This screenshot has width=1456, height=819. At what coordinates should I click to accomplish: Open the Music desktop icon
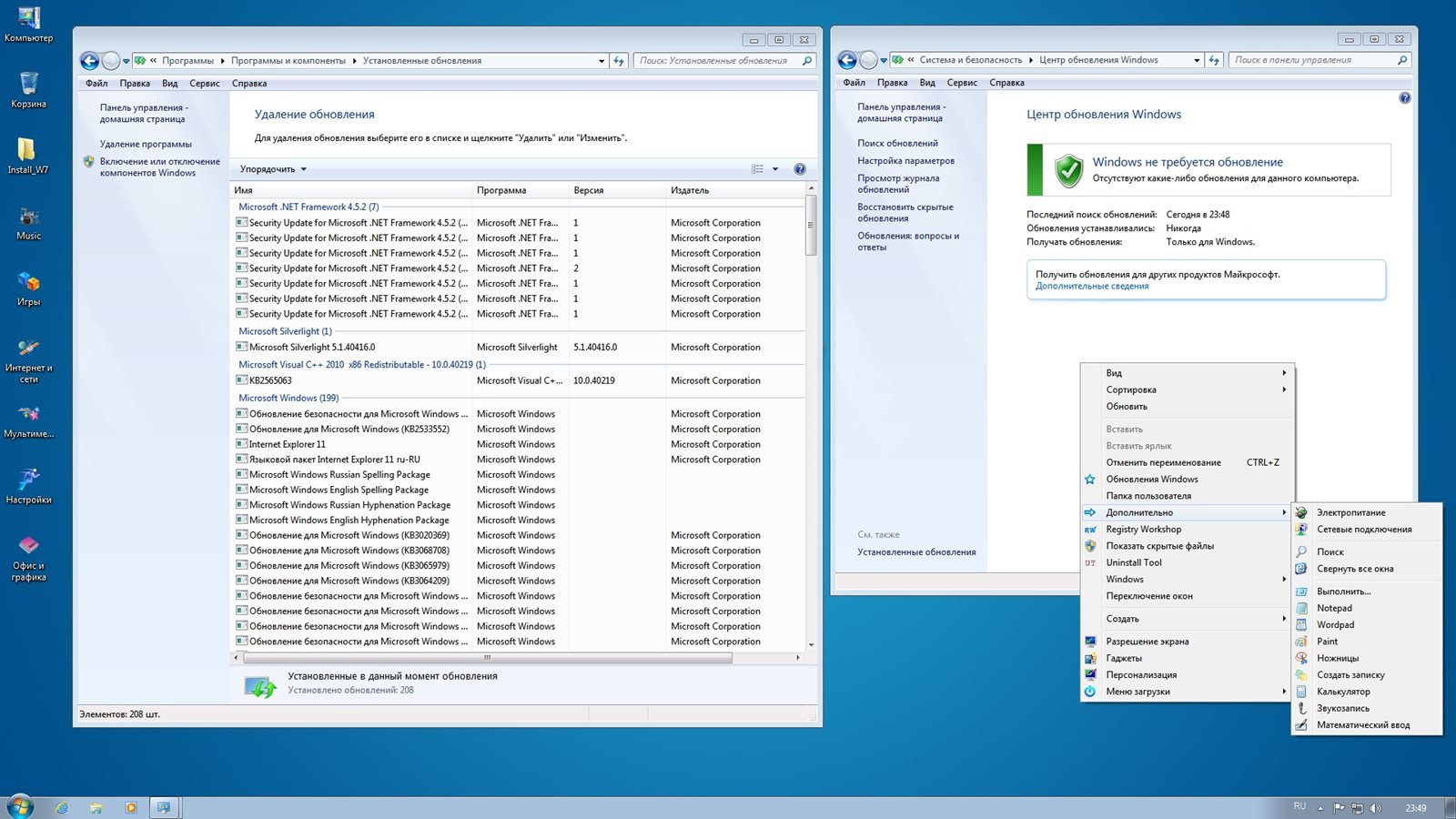click(28, 222)
